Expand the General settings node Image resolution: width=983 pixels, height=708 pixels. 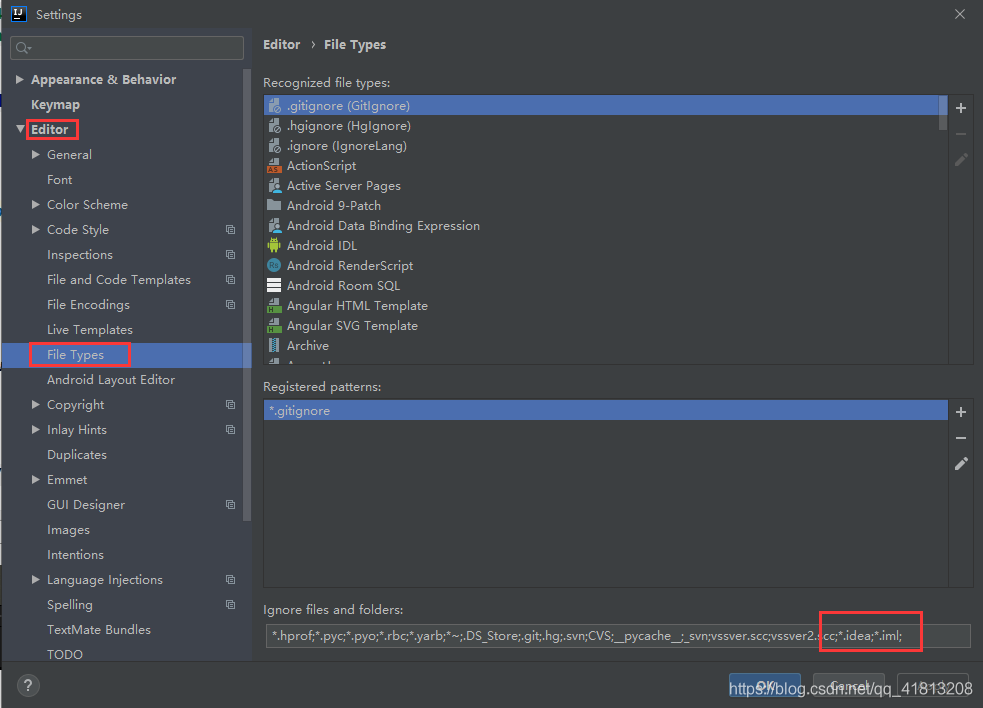[x=36, y=154]
